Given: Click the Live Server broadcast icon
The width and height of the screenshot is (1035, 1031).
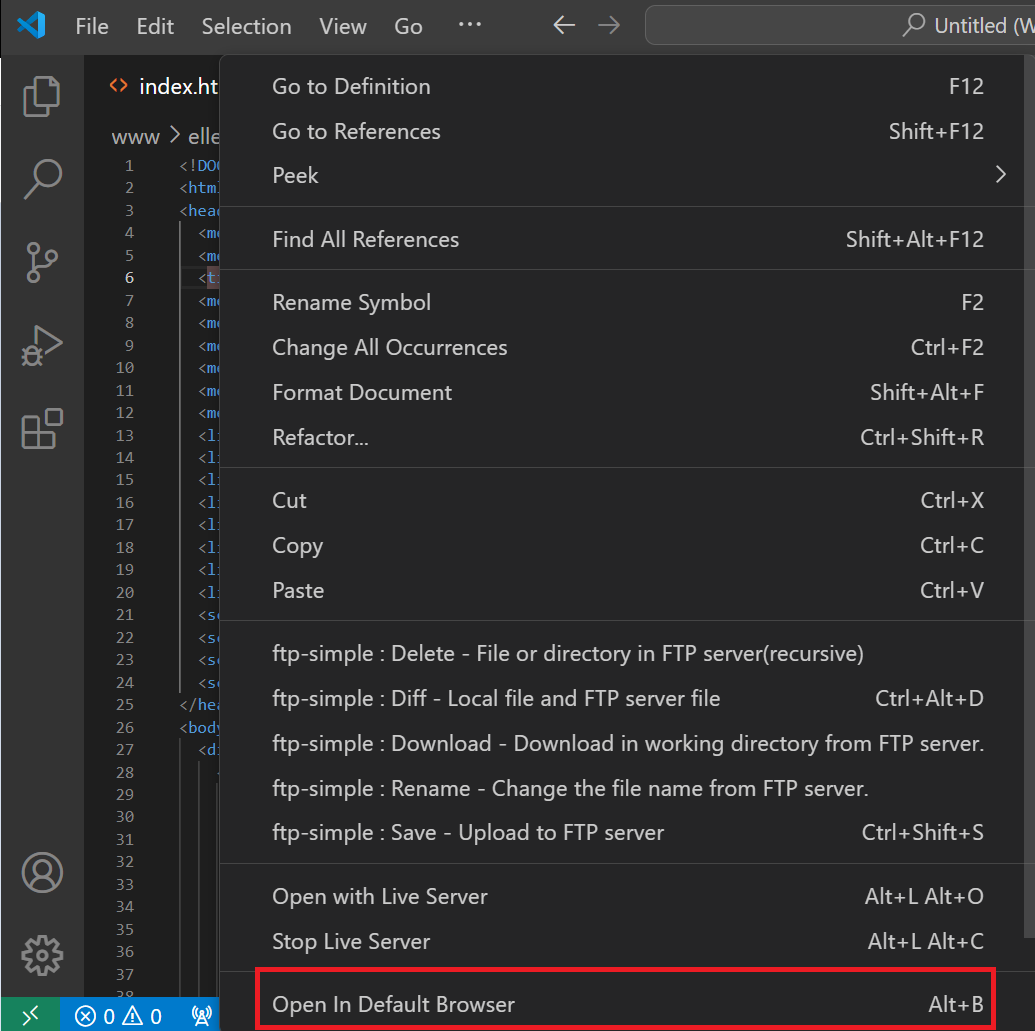Looking at the screenshot, I should pos(201,1015).
